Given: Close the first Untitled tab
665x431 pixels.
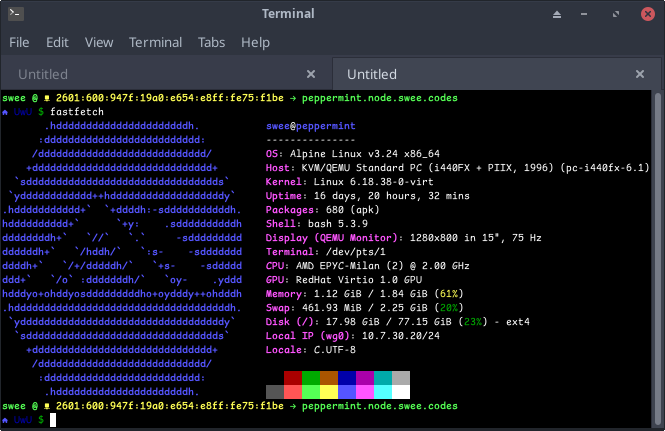Looking at the screenshot, I should click(311, 74).
